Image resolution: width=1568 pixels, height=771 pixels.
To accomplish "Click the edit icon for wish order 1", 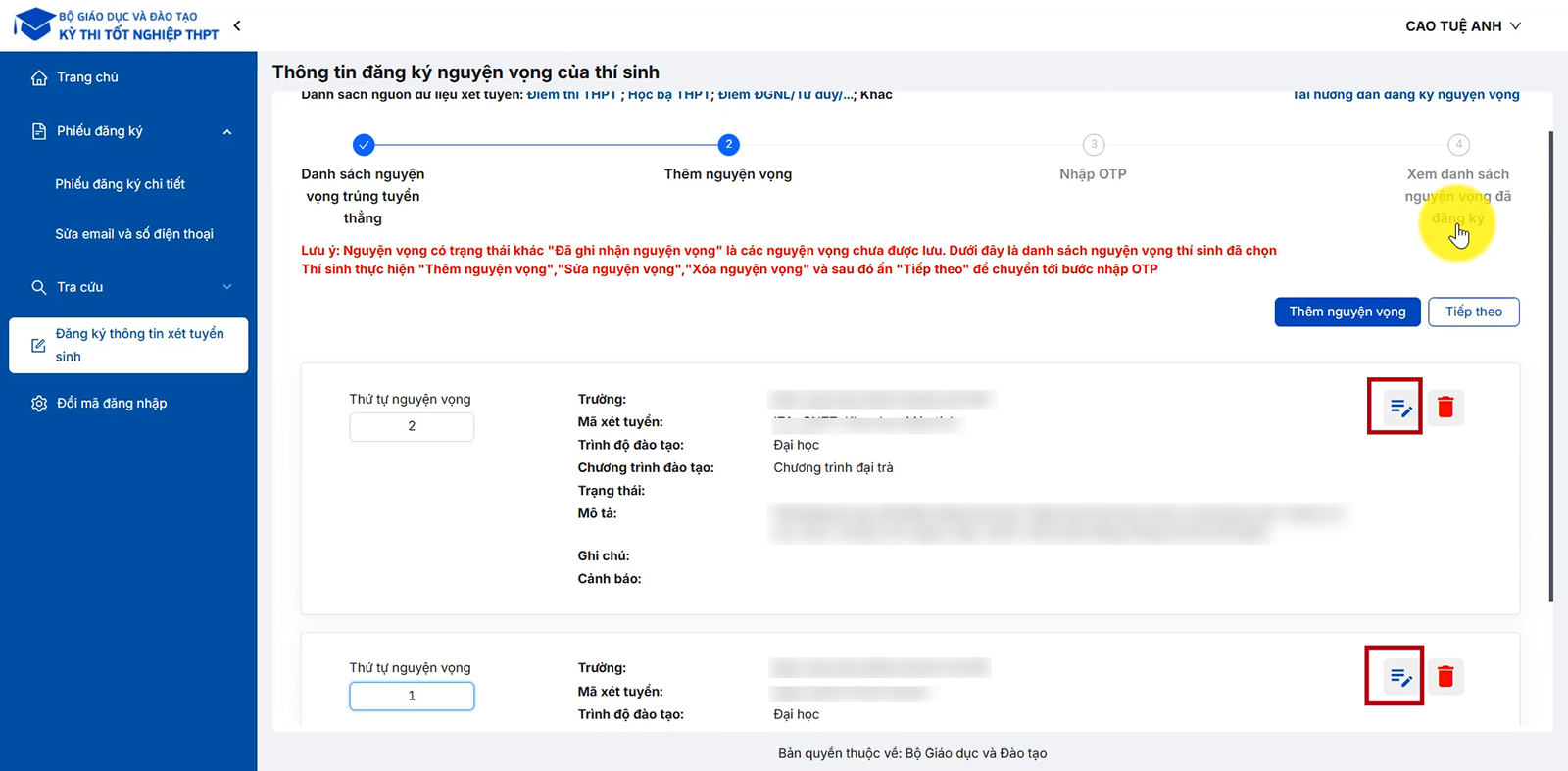I will [x=1399, y=677].
